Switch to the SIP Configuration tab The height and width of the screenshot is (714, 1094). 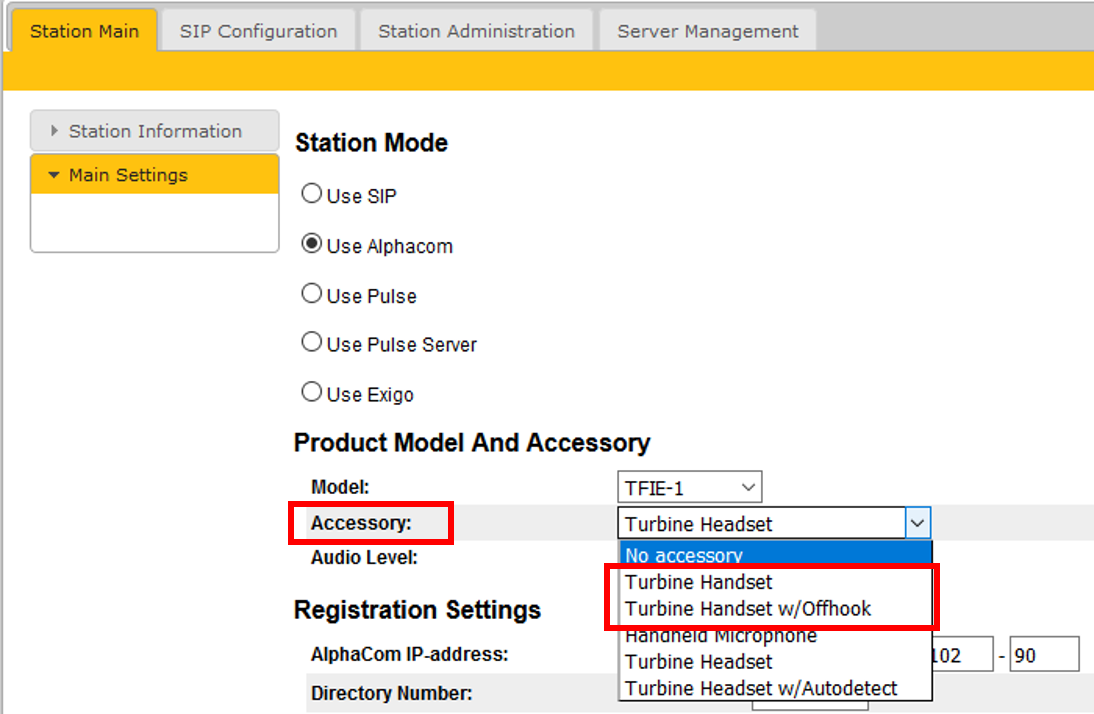tap(258, 31)
